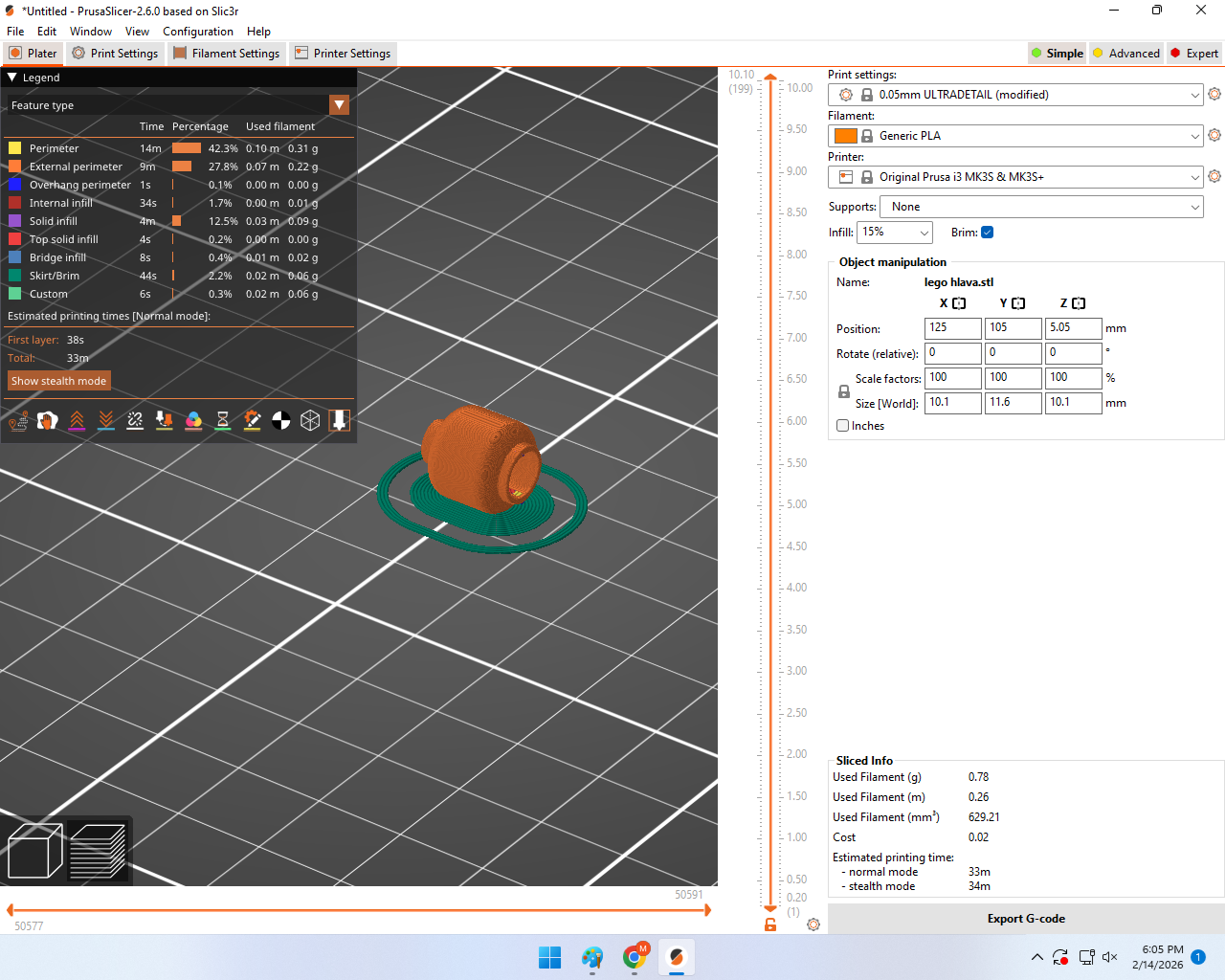
Task: Click the vertical slider lock icon
Action: [770, 924]
